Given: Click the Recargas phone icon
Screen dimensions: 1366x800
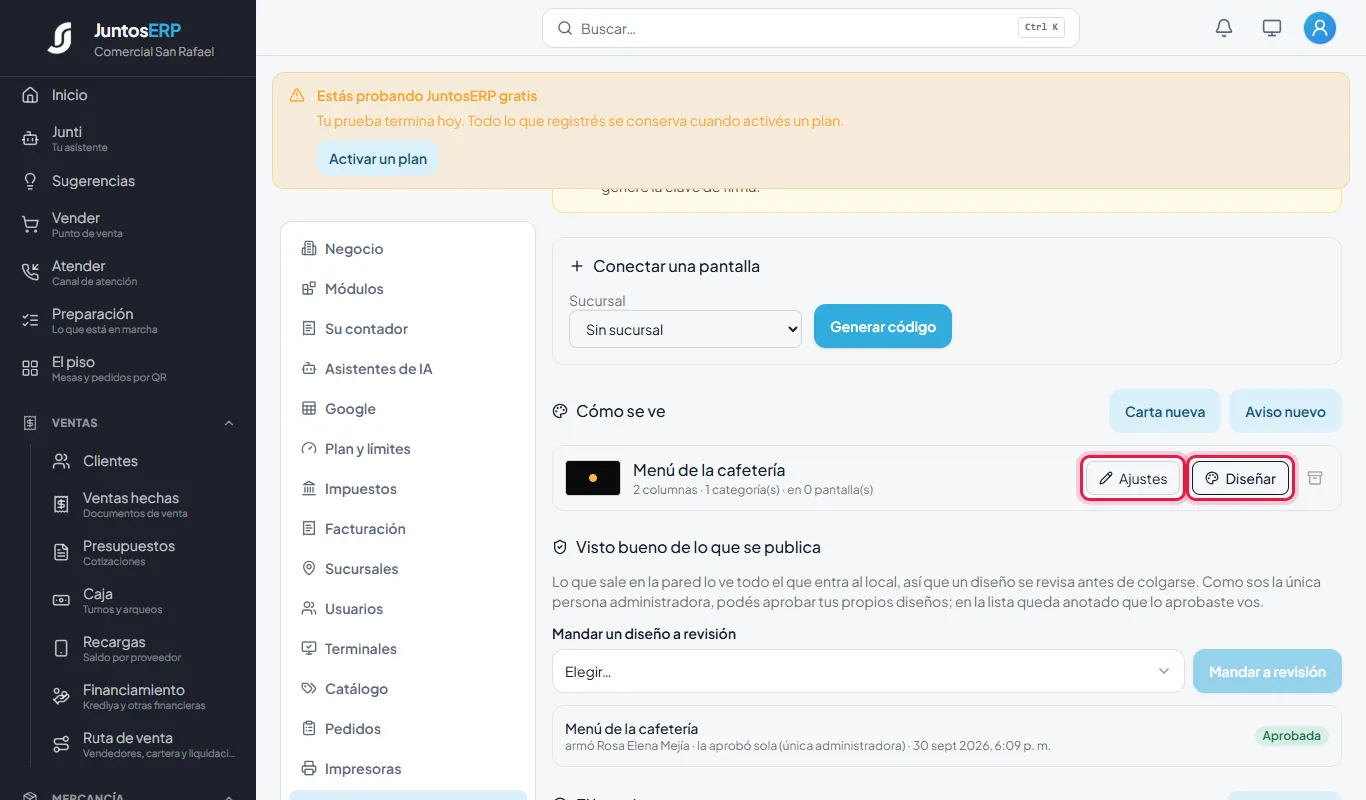Looking at the screenshot, I should tap(61, 649).
